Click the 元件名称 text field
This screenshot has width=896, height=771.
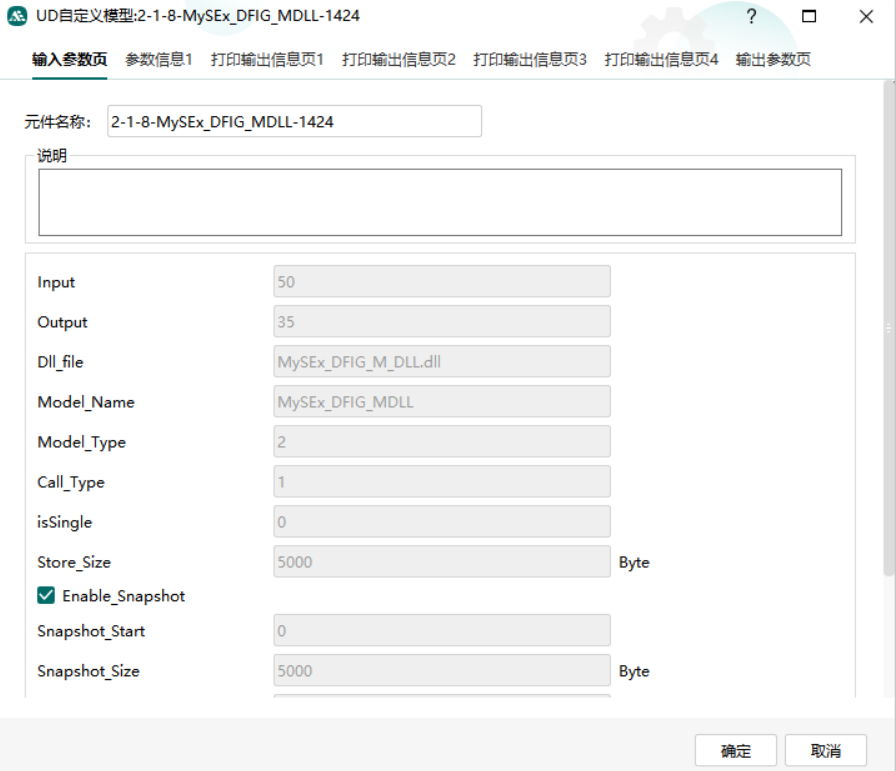click(x=294, y=122)
